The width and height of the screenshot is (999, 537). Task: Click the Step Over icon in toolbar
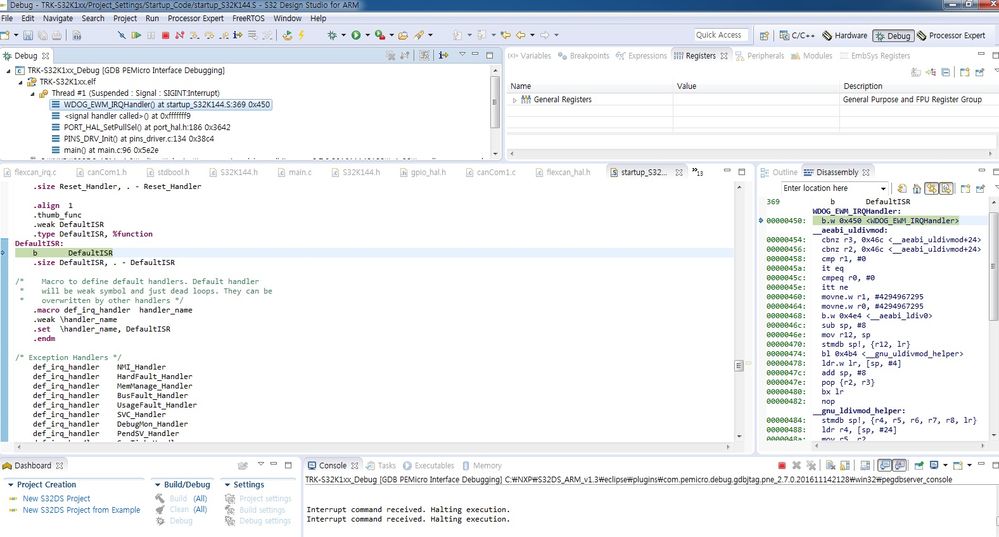pos(209,36)
